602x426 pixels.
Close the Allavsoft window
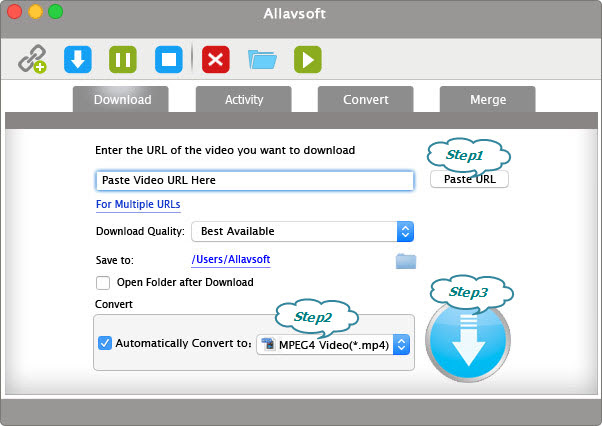(15, 12)
